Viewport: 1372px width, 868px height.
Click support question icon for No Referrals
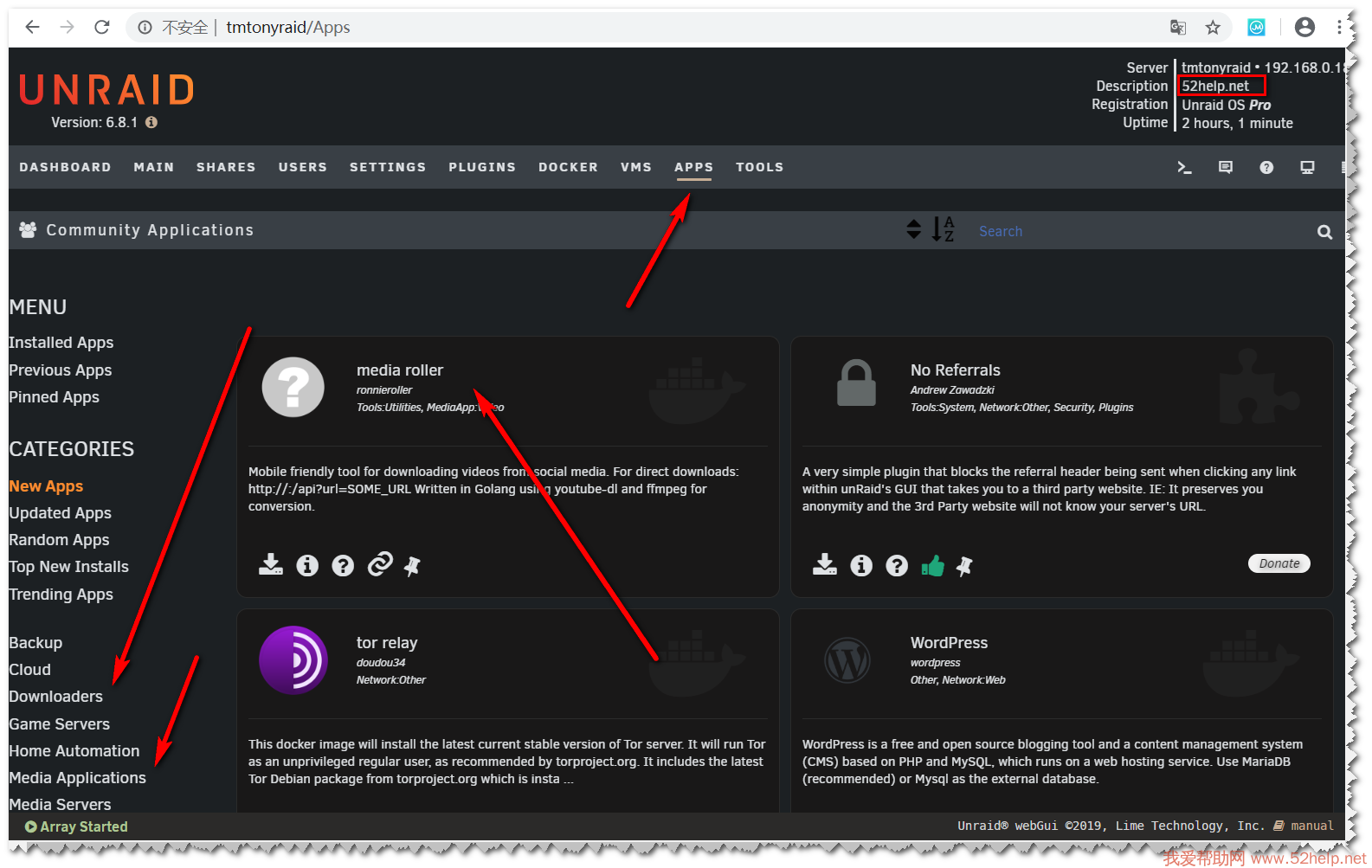pos(897,565)
